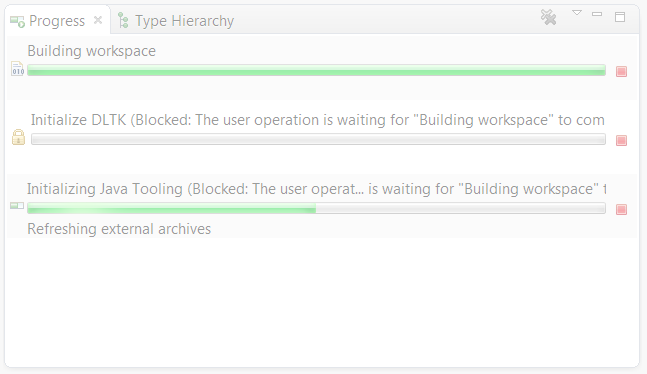
Task: Maximize the Progress view panel
Action: [x=620, y=17]
